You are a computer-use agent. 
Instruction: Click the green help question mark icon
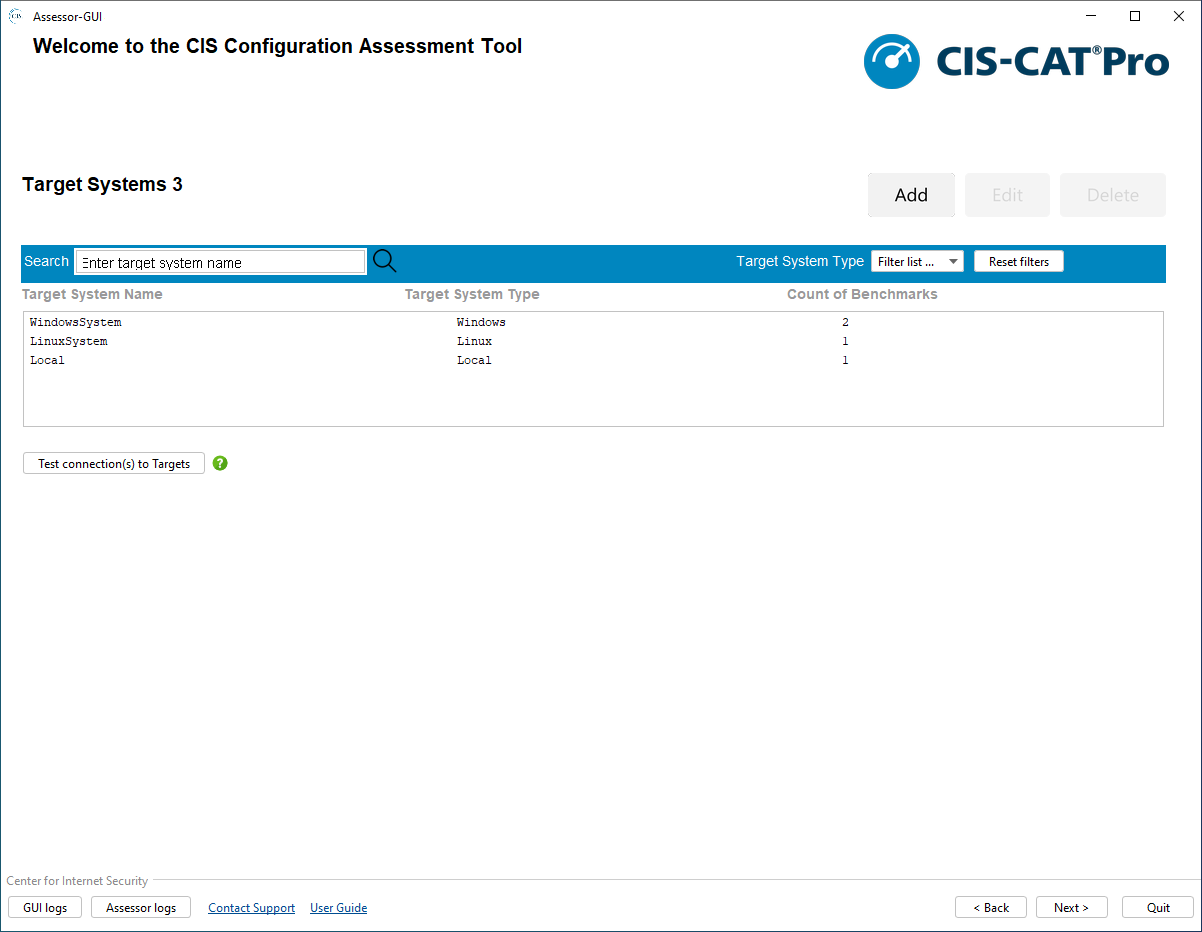coord(220,463)
